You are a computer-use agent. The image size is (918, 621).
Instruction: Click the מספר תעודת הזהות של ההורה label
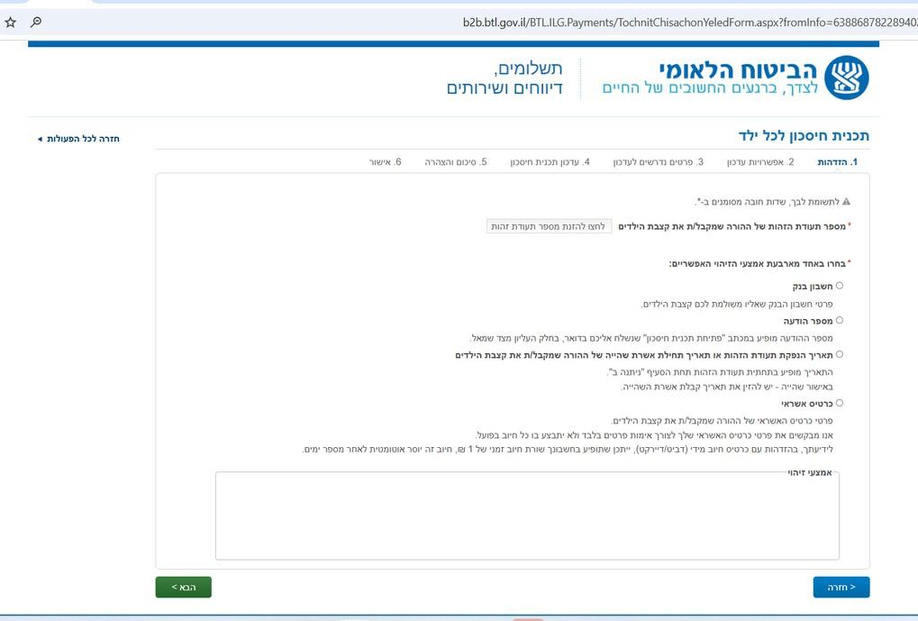(734, 227)
